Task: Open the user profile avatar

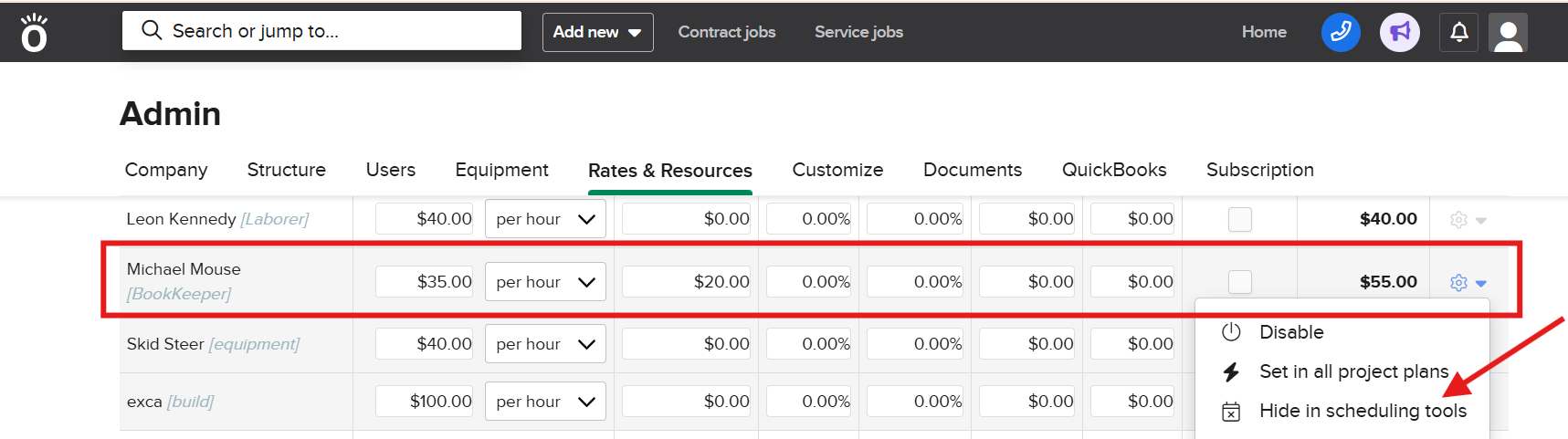Action: [1508, 34]
